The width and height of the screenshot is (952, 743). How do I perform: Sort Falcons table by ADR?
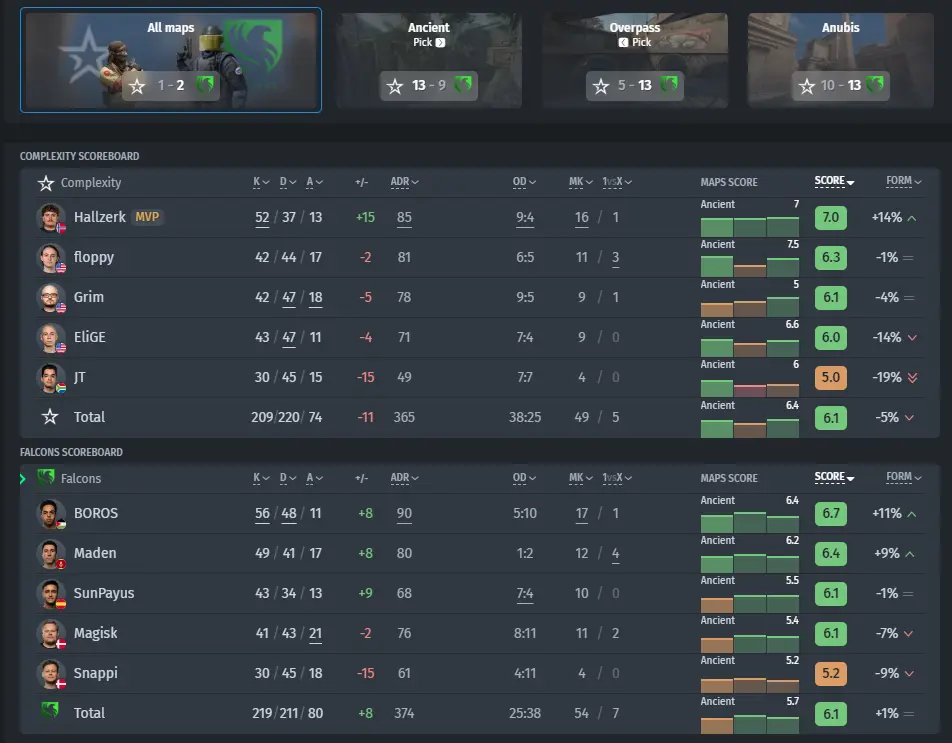(404, 478)
